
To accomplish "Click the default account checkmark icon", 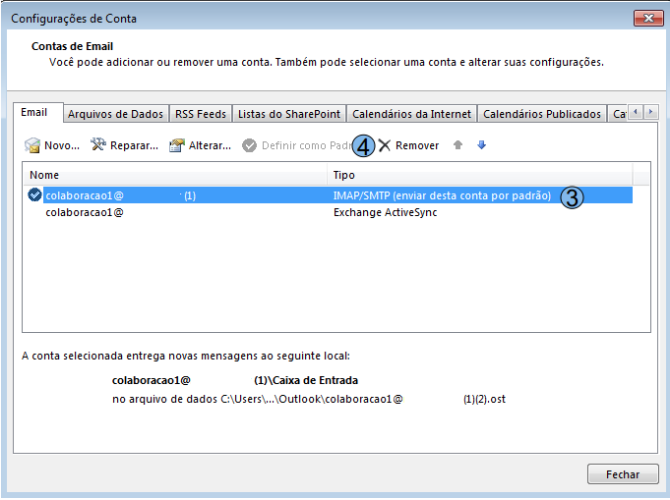I will [x=36, y=197].
